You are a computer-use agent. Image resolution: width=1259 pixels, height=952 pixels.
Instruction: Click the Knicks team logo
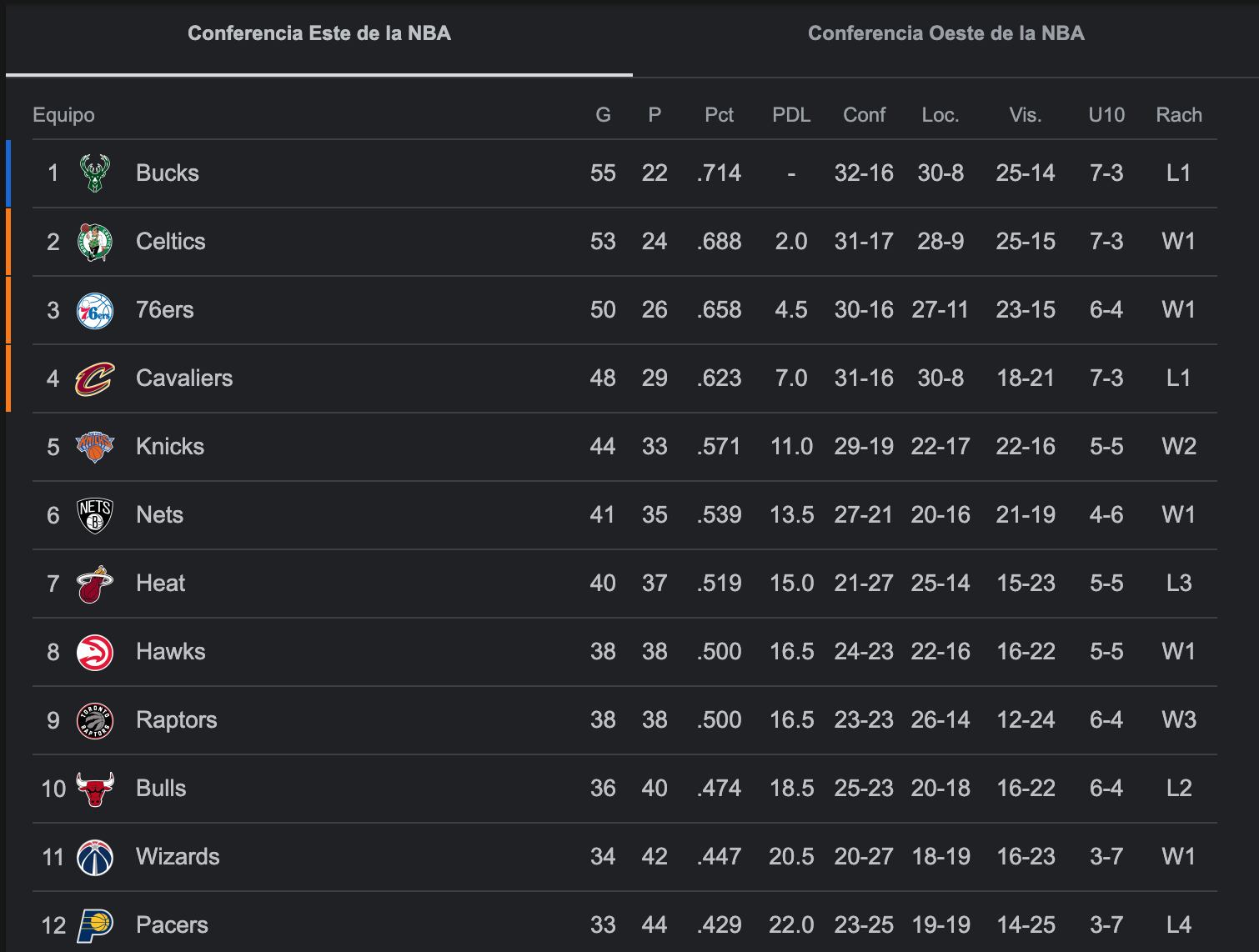point(94,447)
